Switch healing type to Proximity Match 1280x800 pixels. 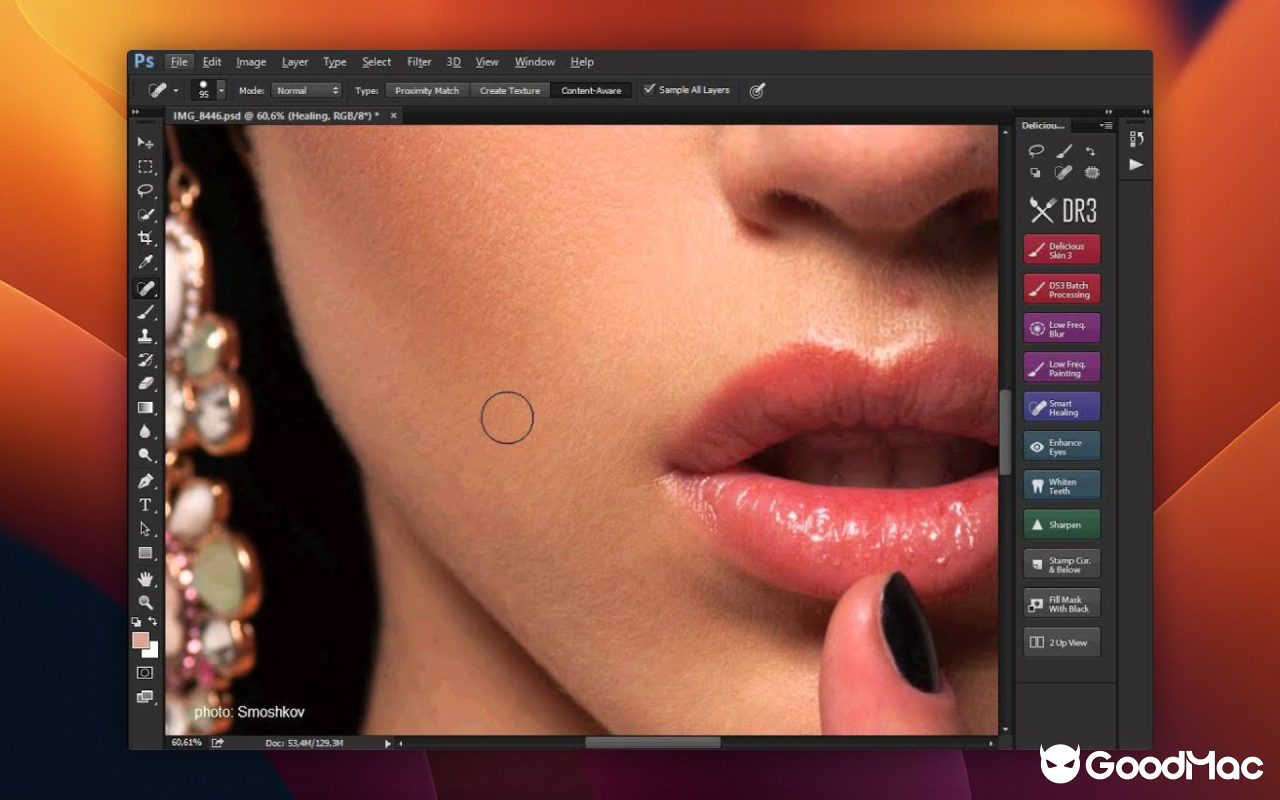(x=426, y=90)
